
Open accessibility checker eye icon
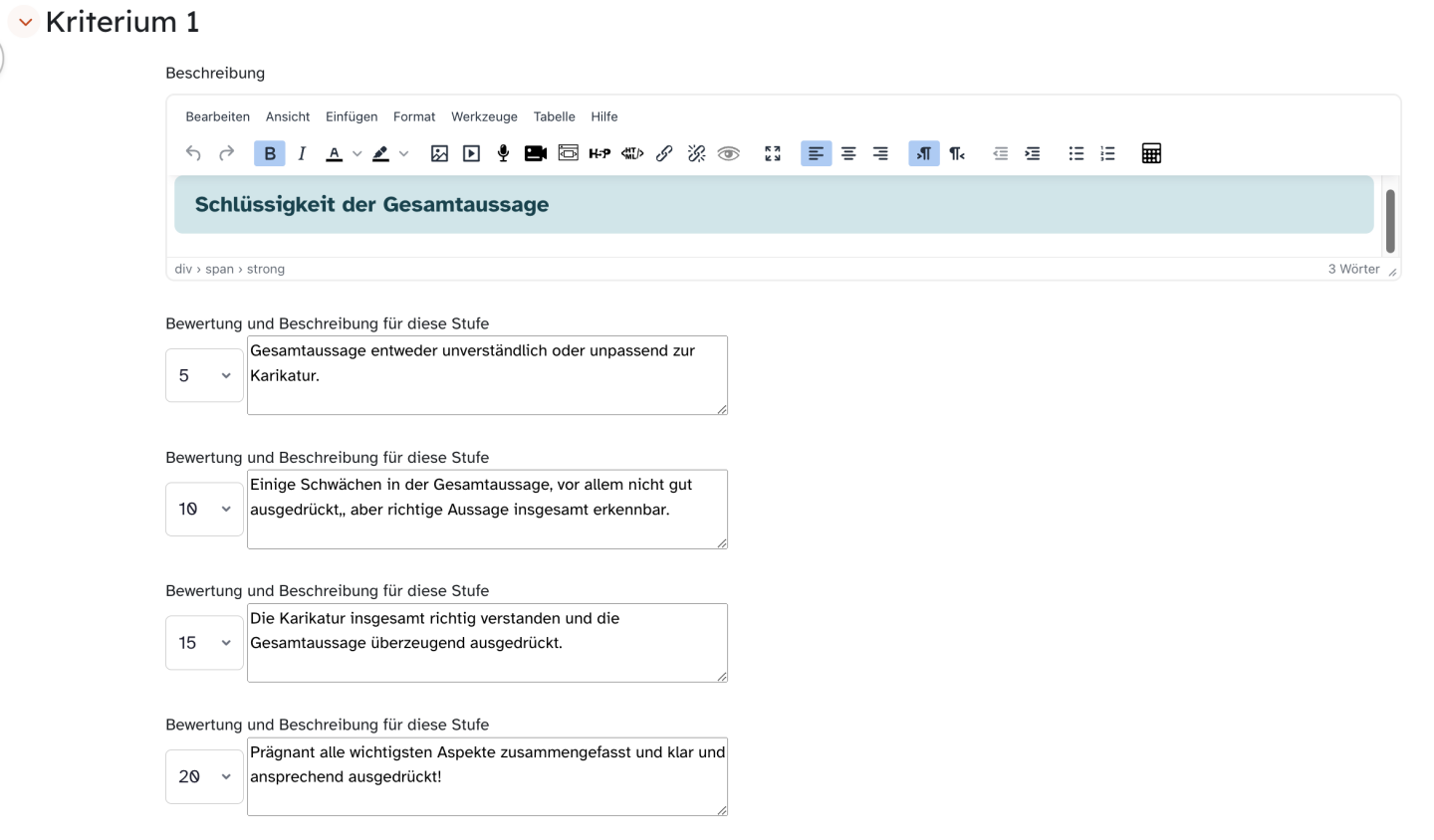(729, 153)
